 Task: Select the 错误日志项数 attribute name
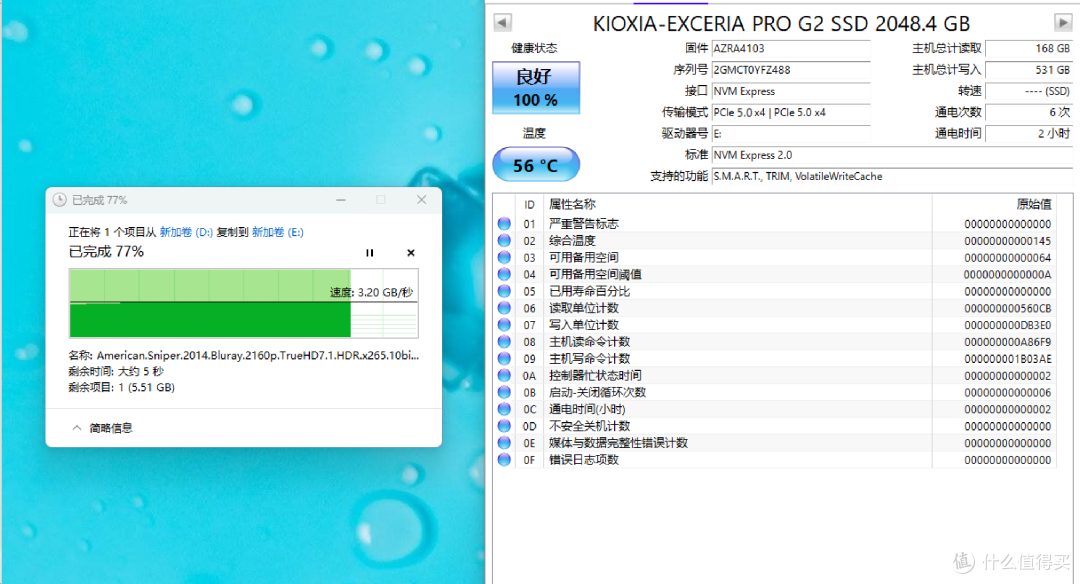[583, 460]
